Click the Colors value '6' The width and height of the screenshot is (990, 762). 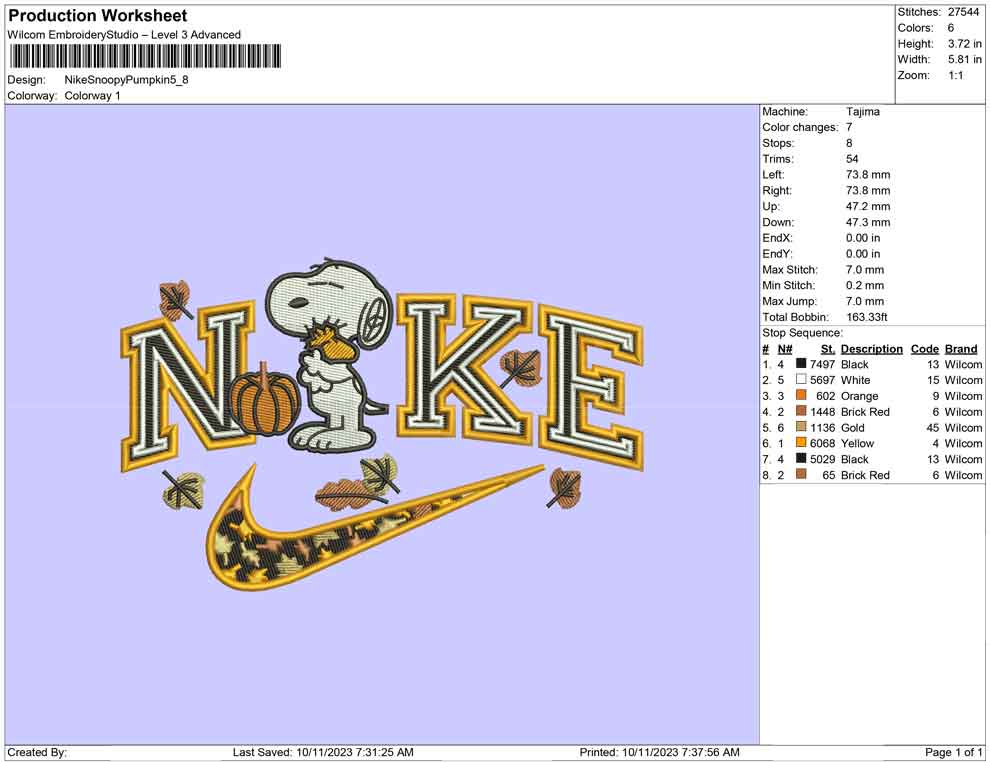pyautogui.click(x=951, y=28)
